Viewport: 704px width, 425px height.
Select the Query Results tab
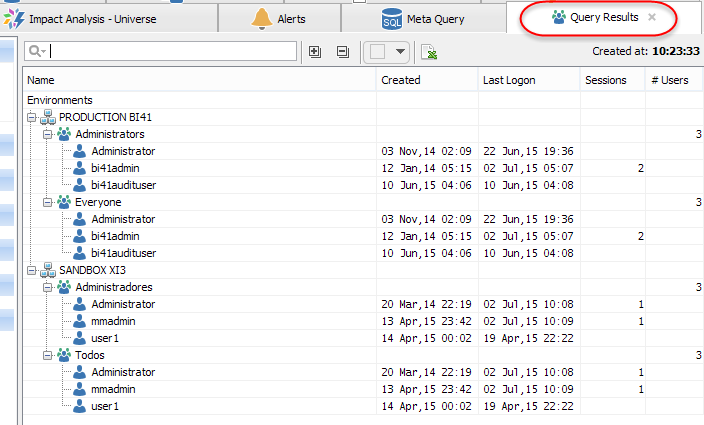coord(604,18)
